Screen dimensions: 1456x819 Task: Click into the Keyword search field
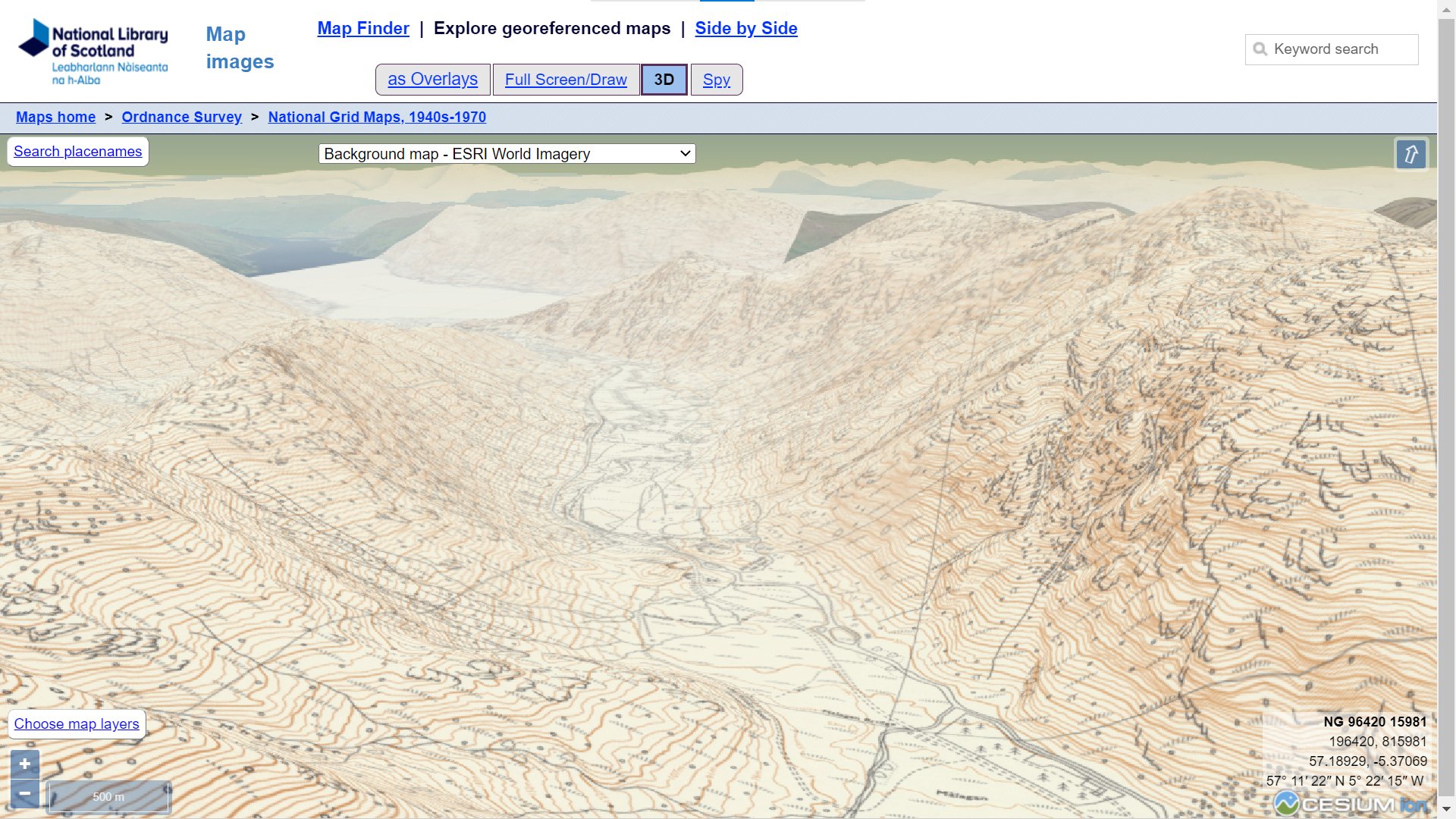coord(1332,49)
